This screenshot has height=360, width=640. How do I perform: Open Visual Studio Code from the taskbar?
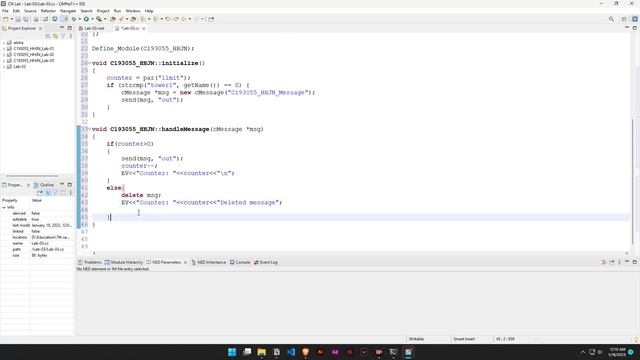[291, 352]
